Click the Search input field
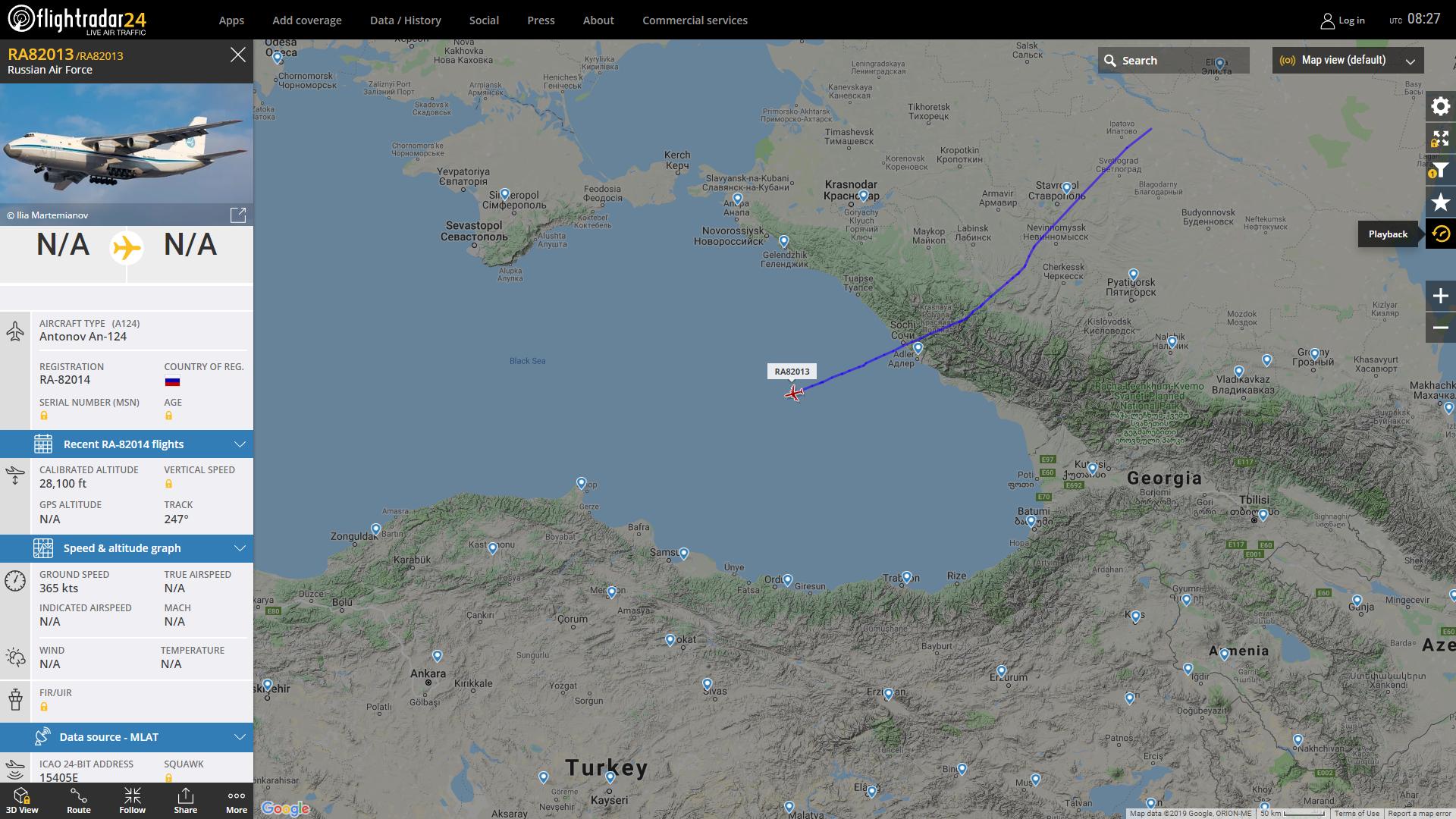 click(x=1173, y=61)
